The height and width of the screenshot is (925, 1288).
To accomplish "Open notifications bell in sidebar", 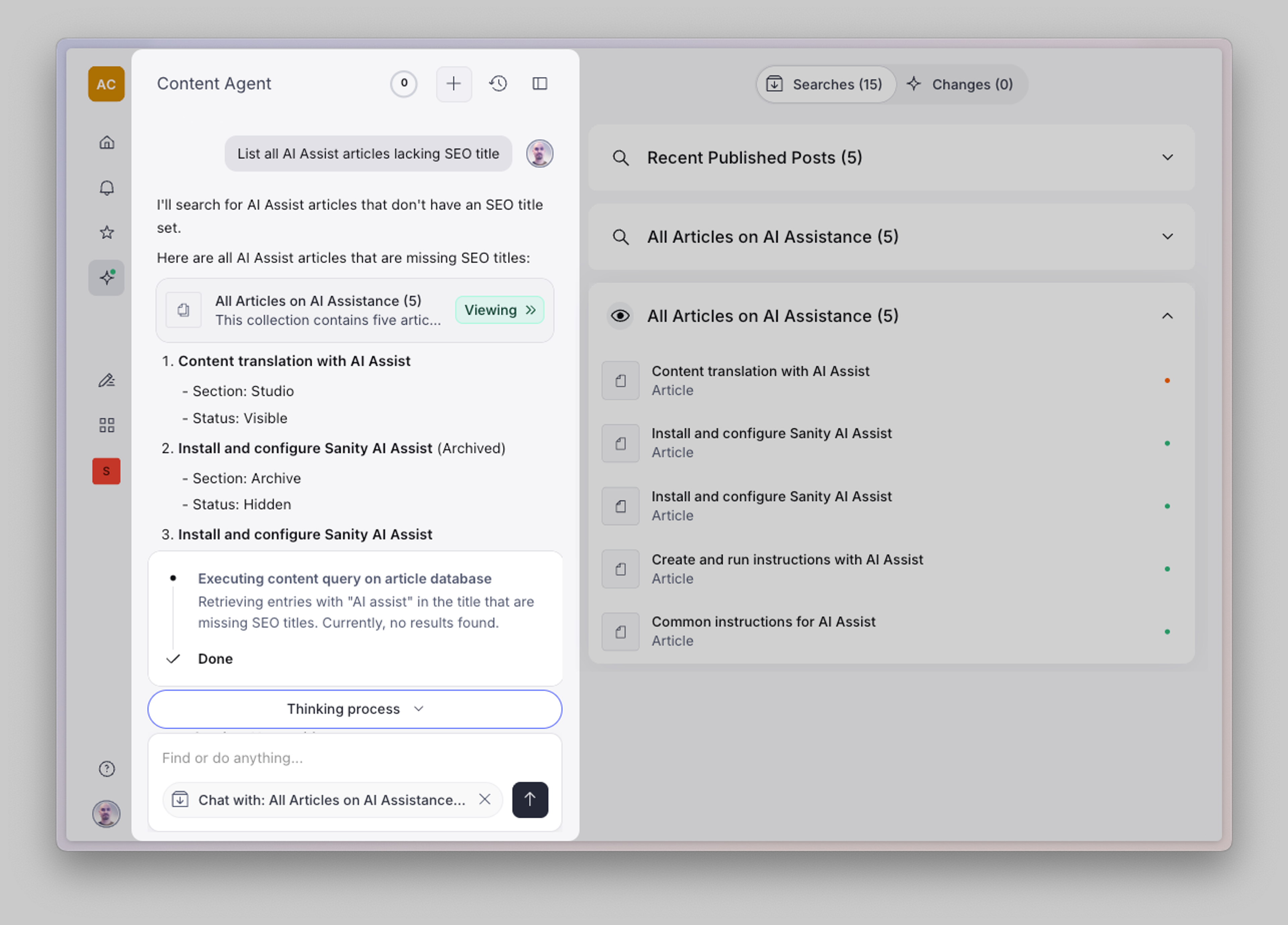I will (x=107, y=187).
